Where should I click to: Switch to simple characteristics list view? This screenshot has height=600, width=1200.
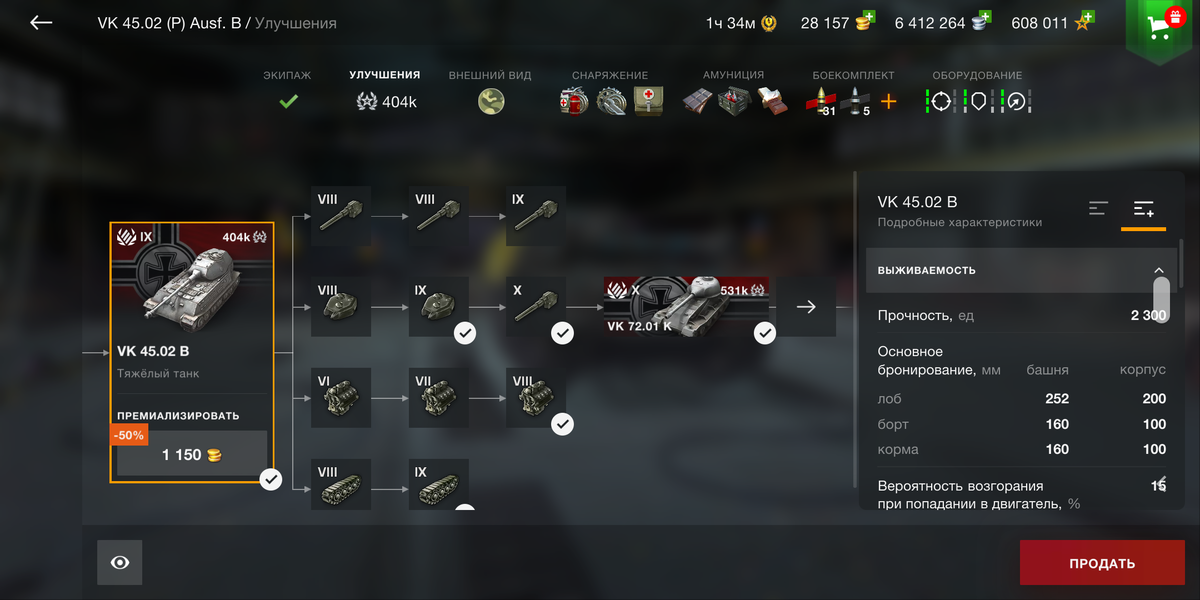1099,208
